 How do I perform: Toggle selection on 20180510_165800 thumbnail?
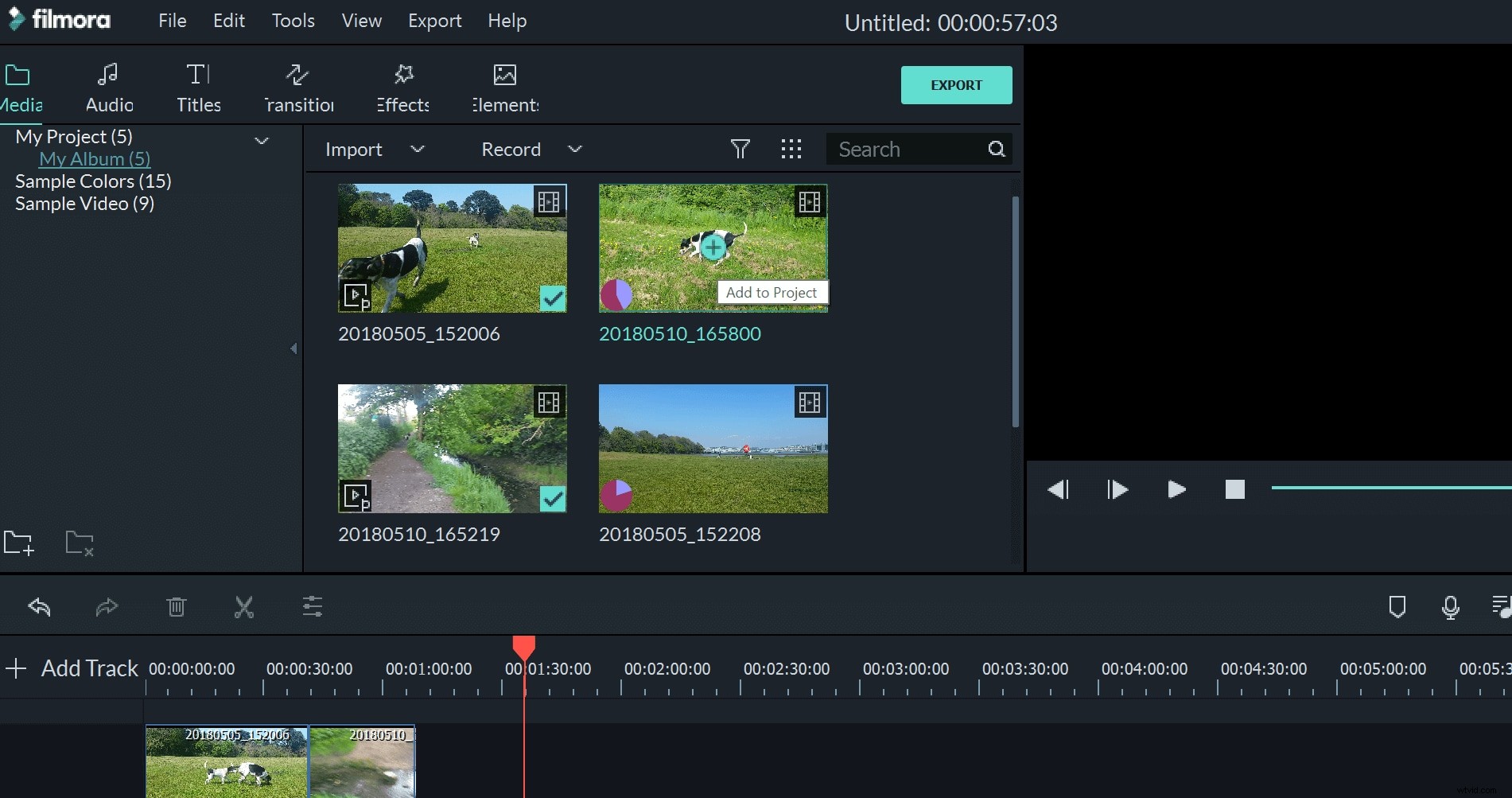pyautogui.click(x=712, y=247)
